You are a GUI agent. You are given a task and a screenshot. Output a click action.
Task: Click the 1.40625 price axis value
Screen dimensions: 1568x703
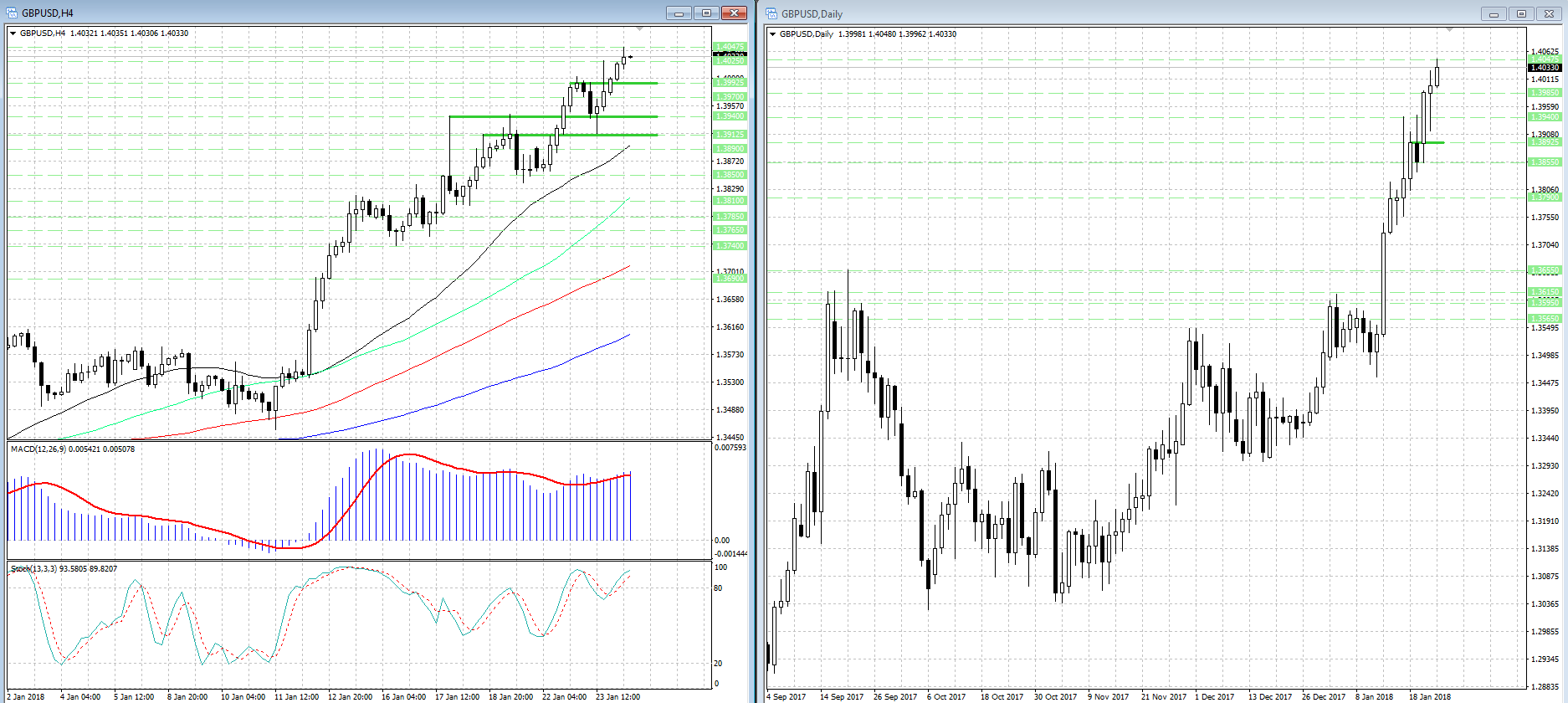tap(1545, 52)
